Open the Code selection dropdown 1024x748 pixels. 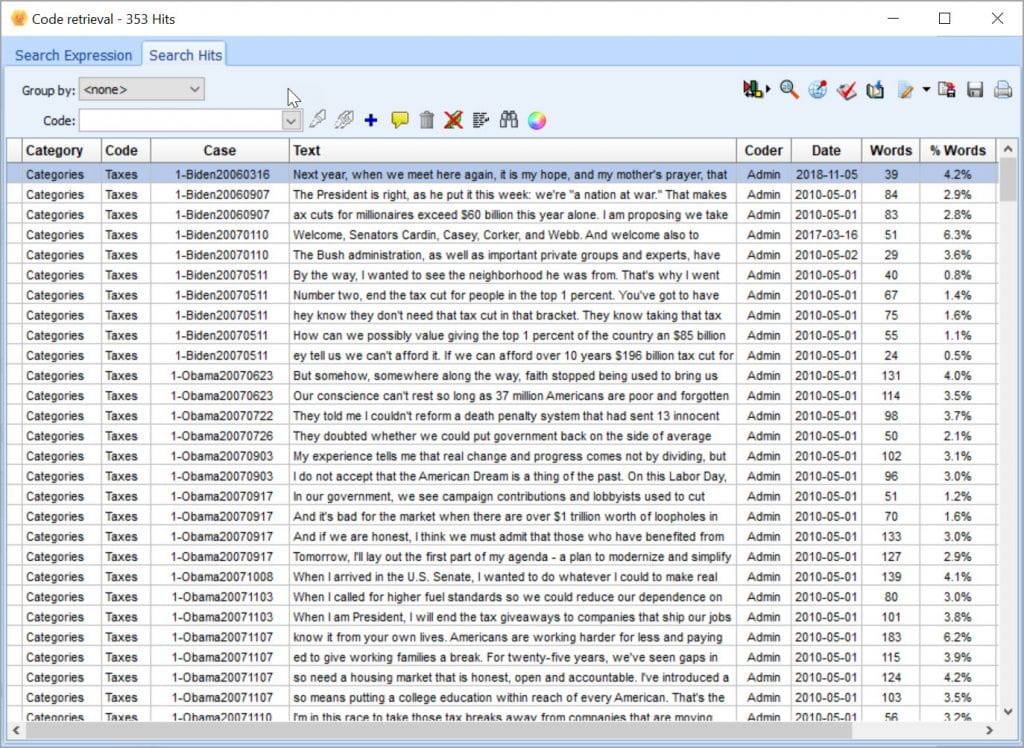[x=290, y=120]
